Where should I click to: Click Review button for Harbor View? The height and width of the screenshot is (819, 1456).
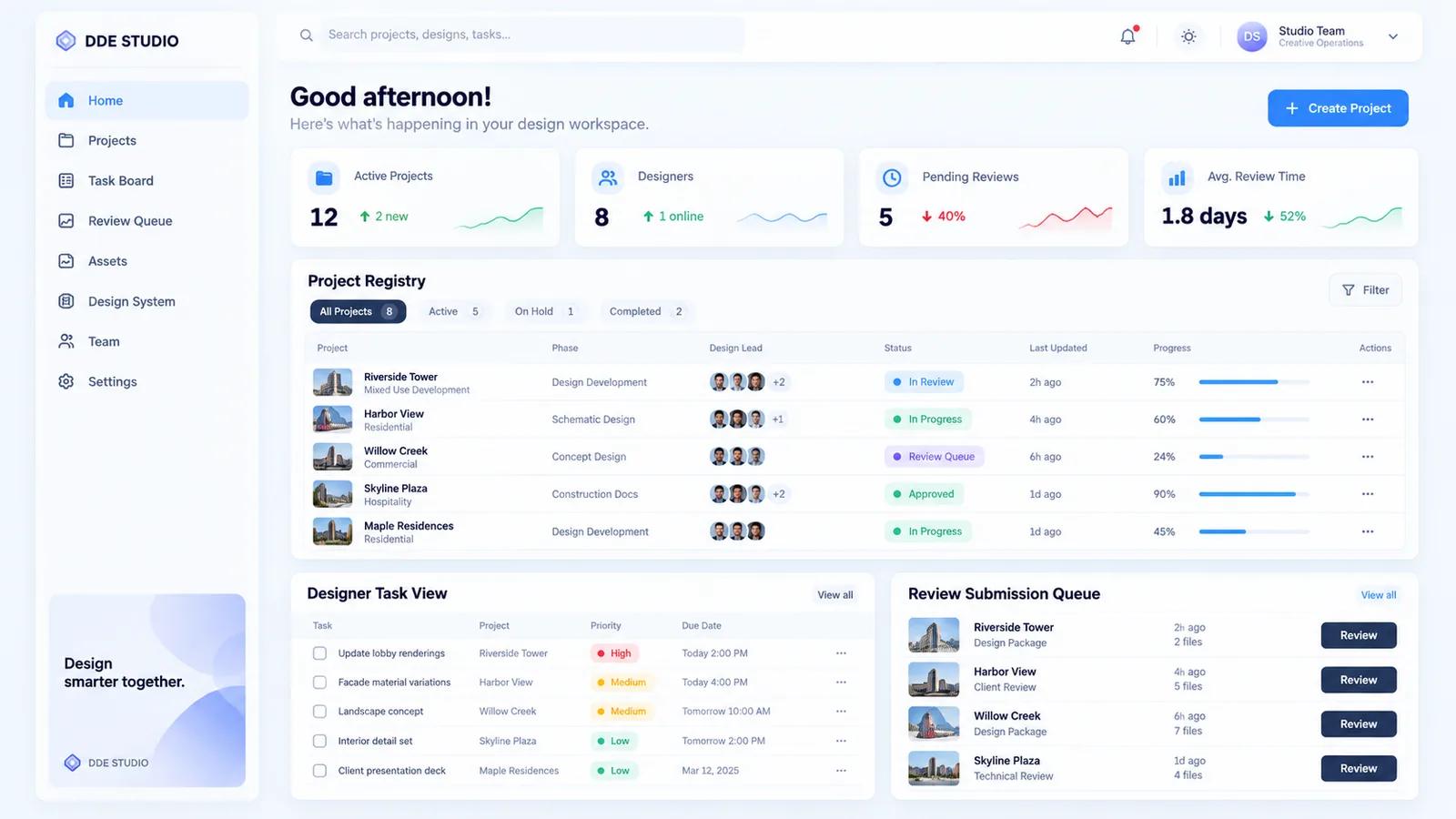pos(1359,680)
